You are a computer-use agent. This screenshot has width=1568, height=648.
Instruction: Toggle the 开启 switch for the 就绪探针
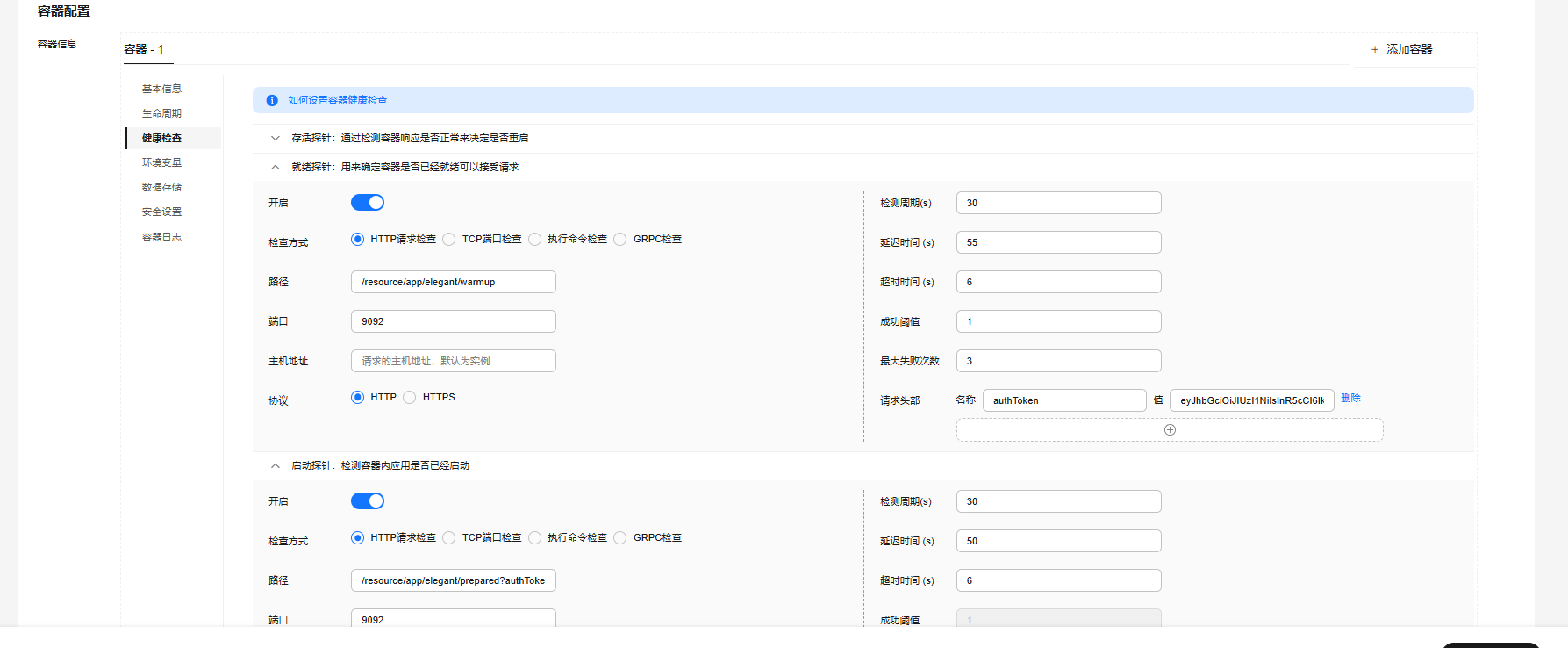[x=368, y=203]
